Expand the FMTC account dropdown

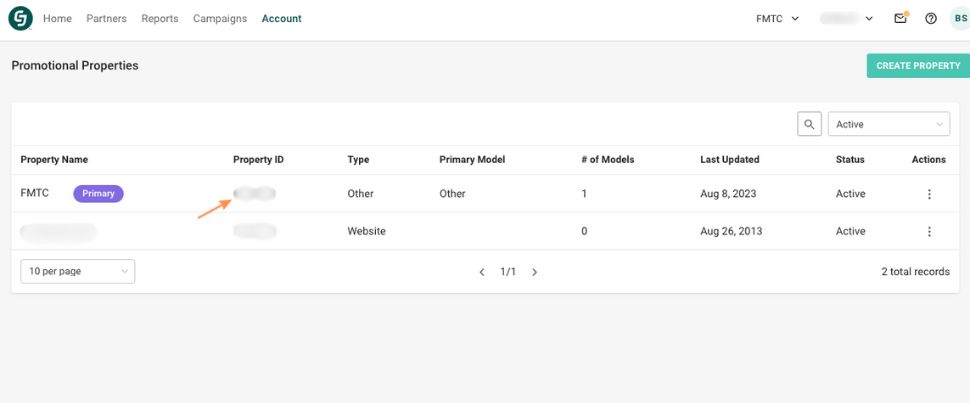click(777, 18)
